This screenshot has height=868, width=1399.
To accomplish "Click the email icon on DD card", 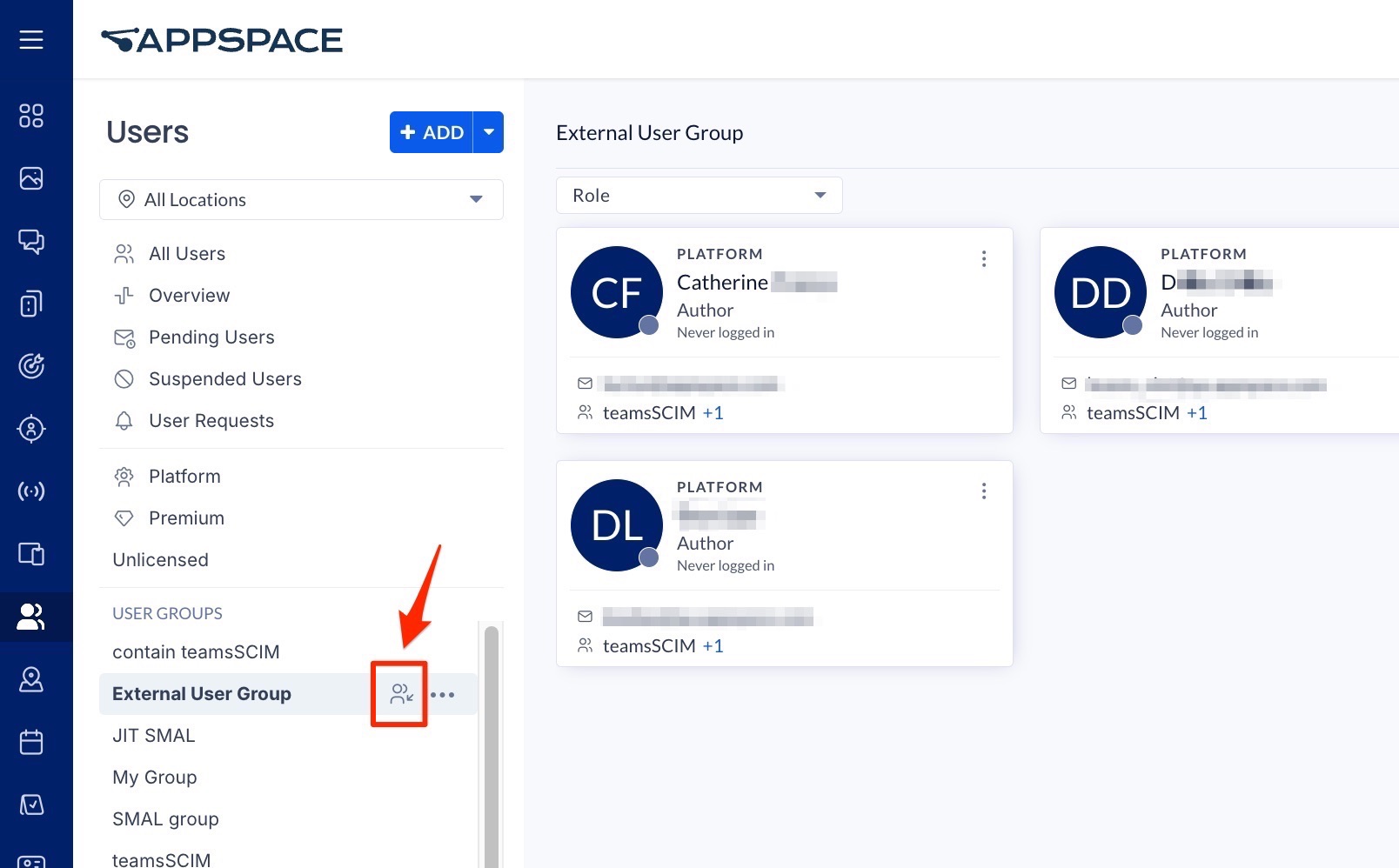I will pyautogui.click(x=1068, y=384).
